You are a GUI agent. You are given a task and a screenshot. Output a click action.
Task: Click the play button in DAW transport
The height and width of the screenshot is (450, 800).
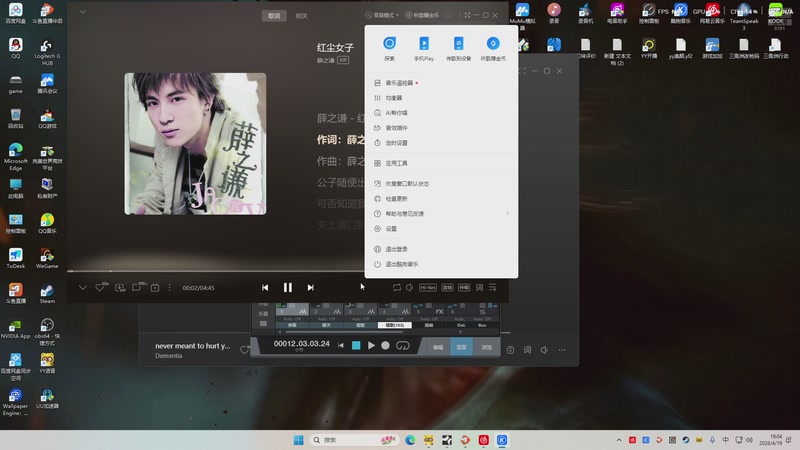pos(371,345)
